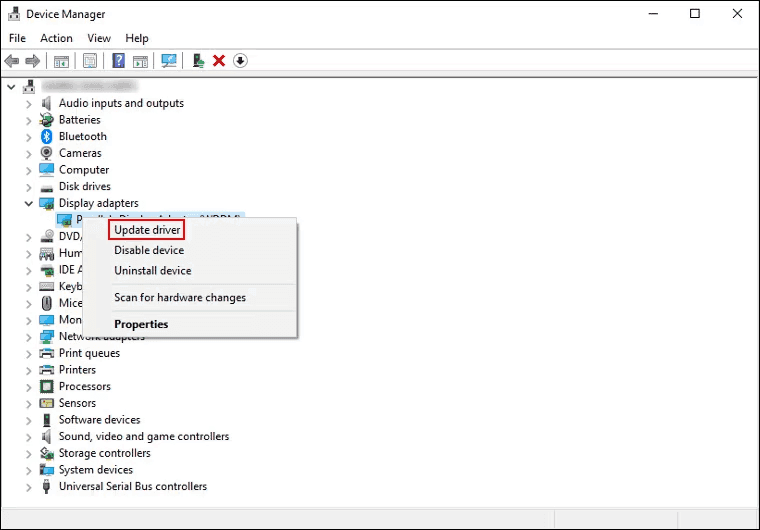Click the Back arrow toolbar icon
Screen dimensions: 760x530
point(12,61)
